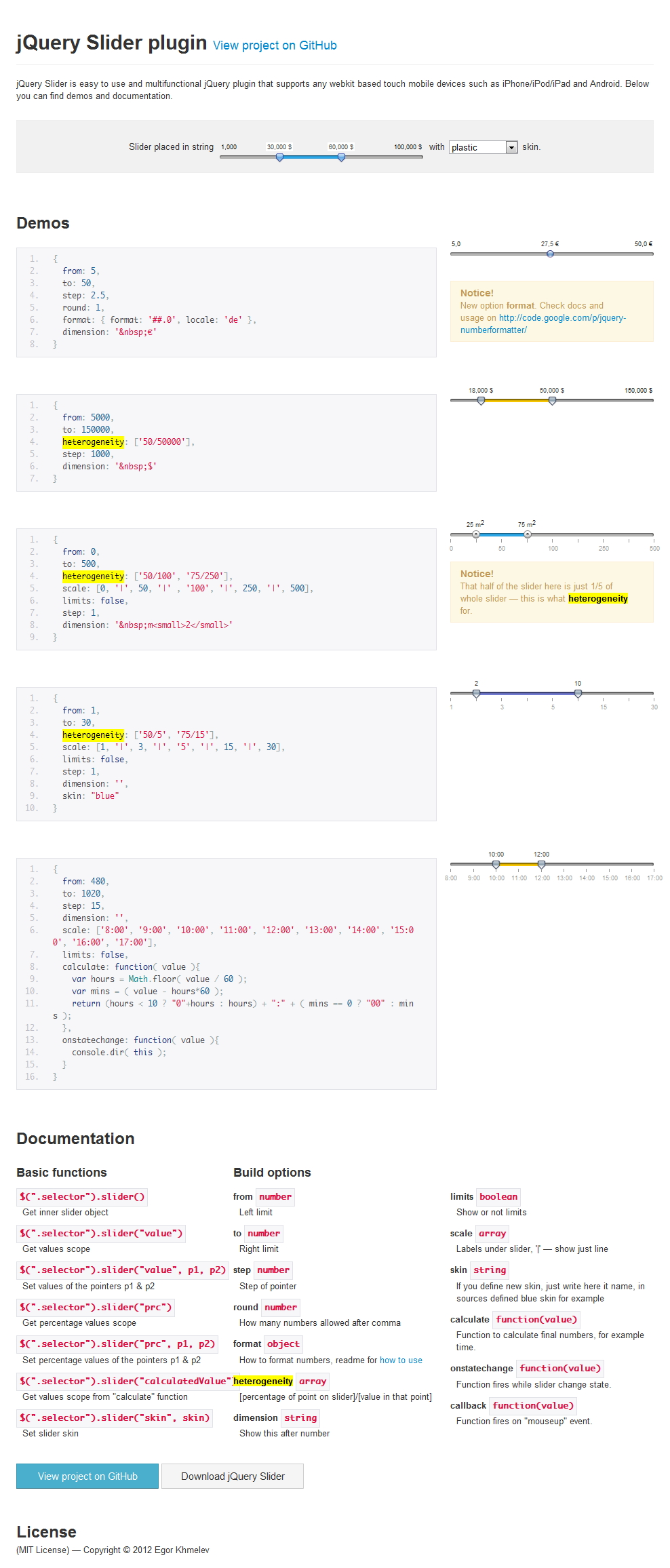Click the .slider("prc") code label without p1, p2
The image size is (670, 1568).
[x=96, y=1307]
